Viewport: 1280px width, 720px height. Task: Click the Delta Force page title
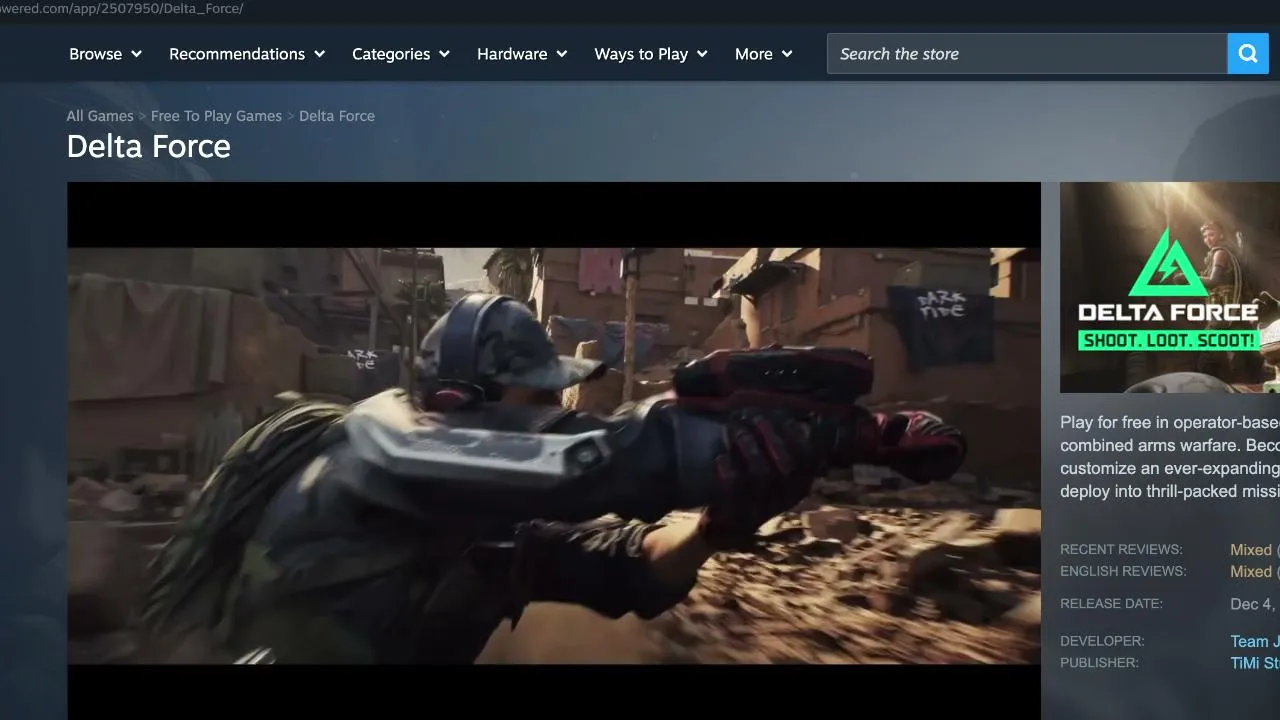149,147
